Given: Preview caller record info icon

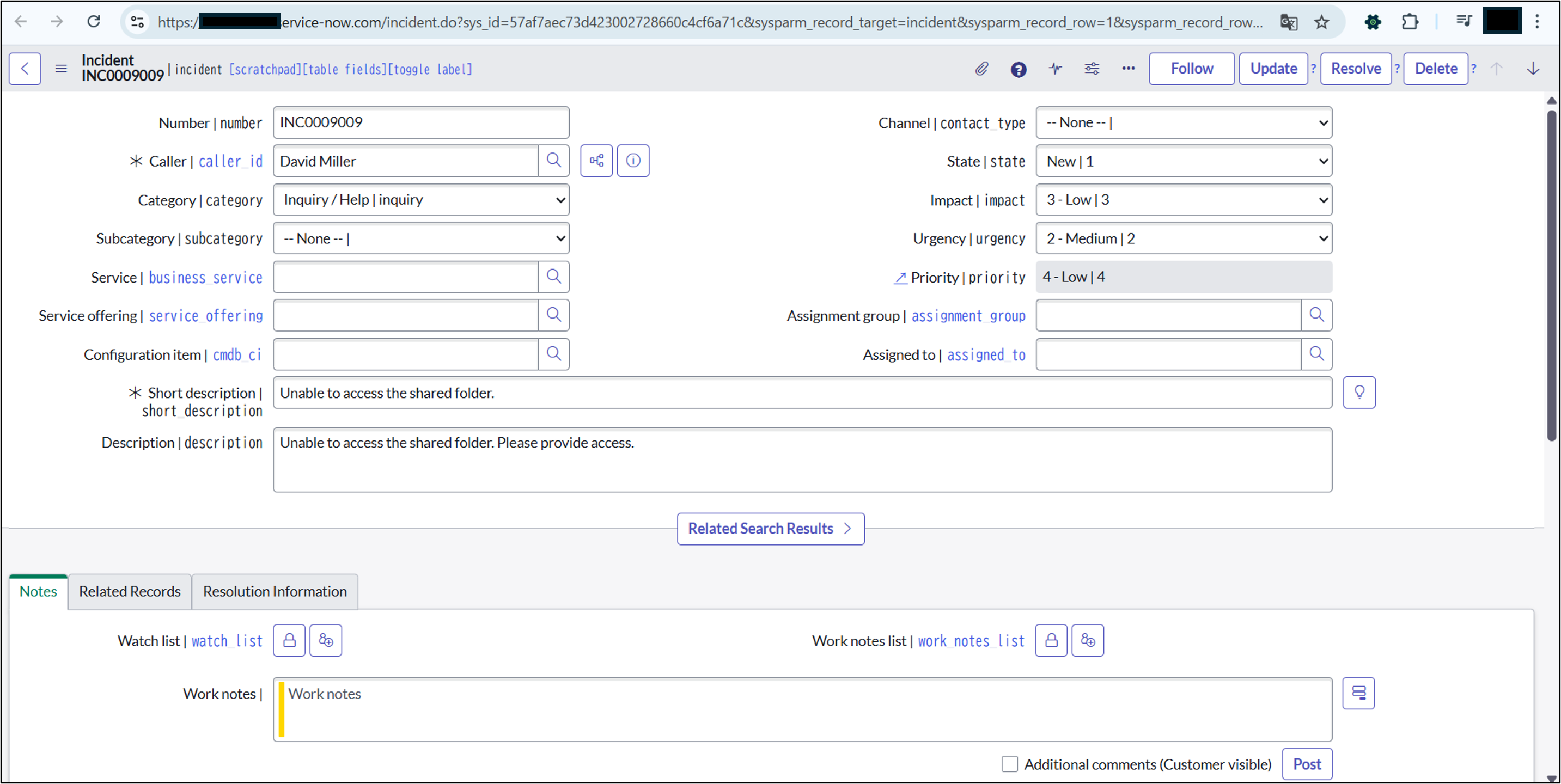Looking at the screenshot, I should coord(633,161).
